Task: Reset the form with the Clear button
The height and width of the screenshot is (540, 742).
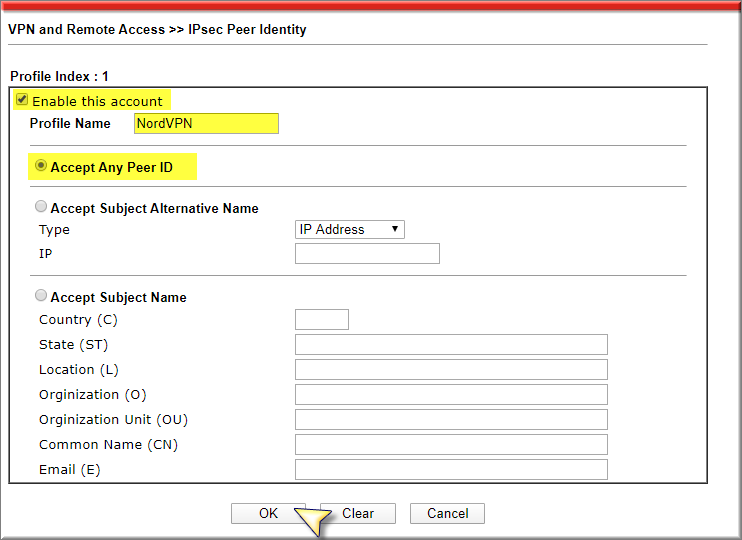Action: coord(358,513)
